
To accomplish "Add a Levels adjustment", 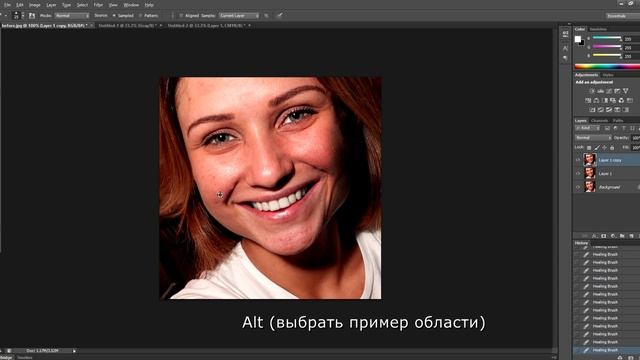I will tap(600, 91).
